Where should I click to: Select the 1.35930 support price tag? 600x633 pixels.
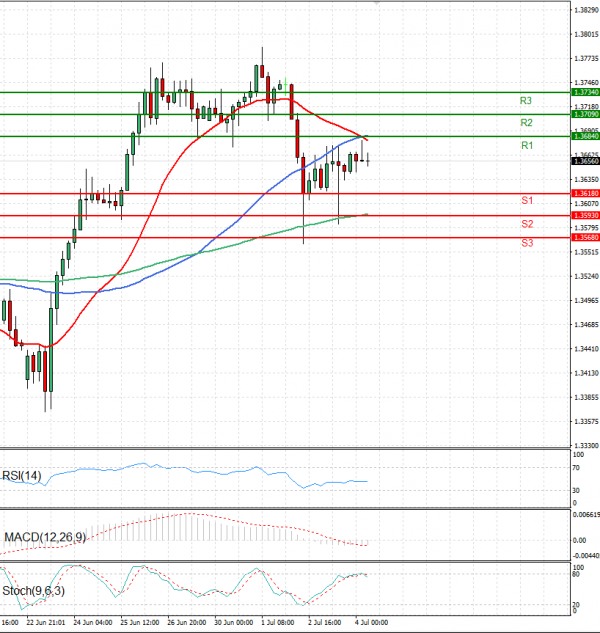[586, 216]
